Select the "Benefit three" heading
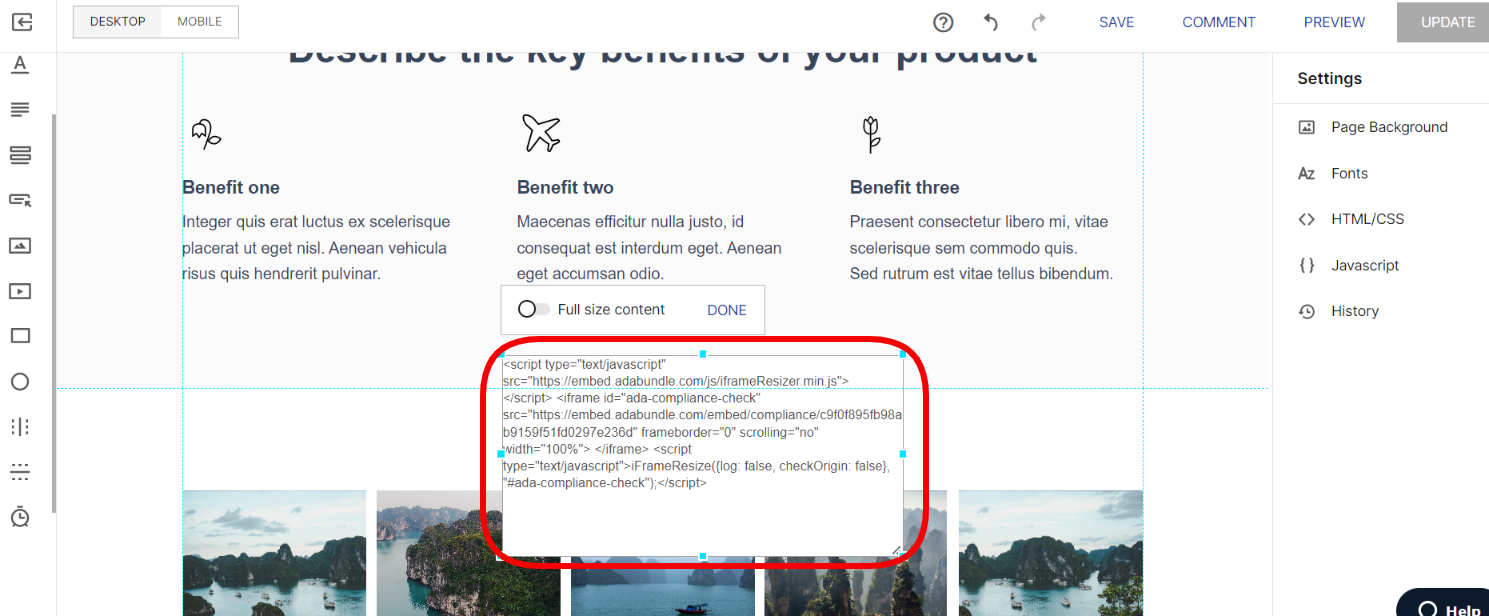 click(904, 187)
